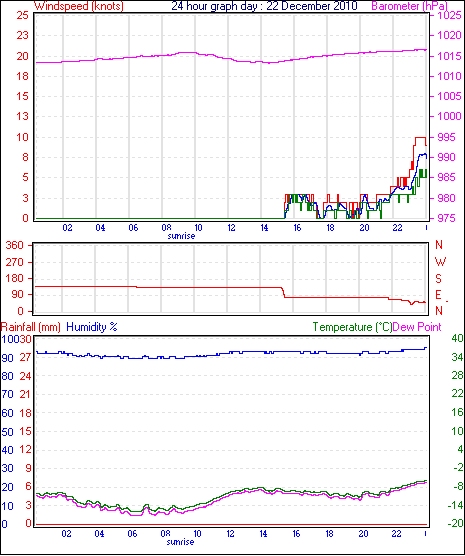Click the 1025 hPa barometer scale value

click(449, 16)
